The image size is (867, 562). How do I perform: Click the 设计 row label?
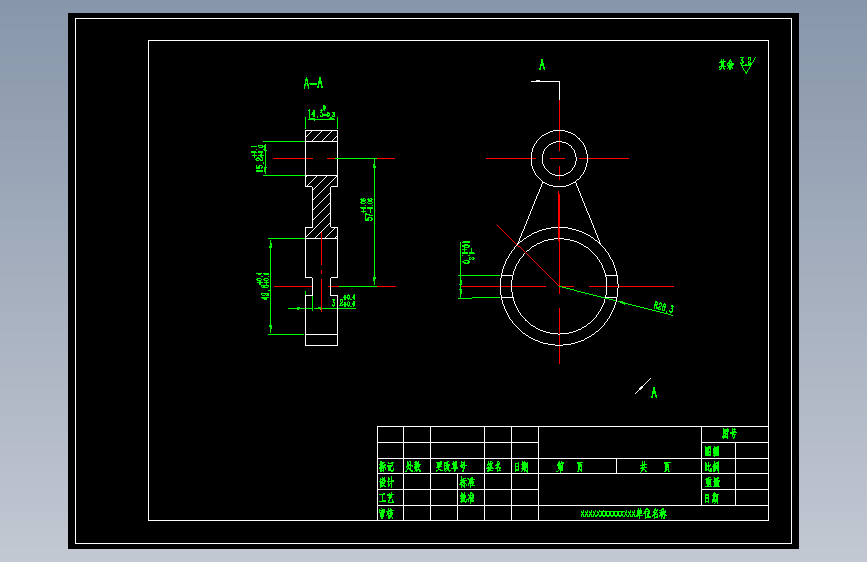[x=387, y=482]
